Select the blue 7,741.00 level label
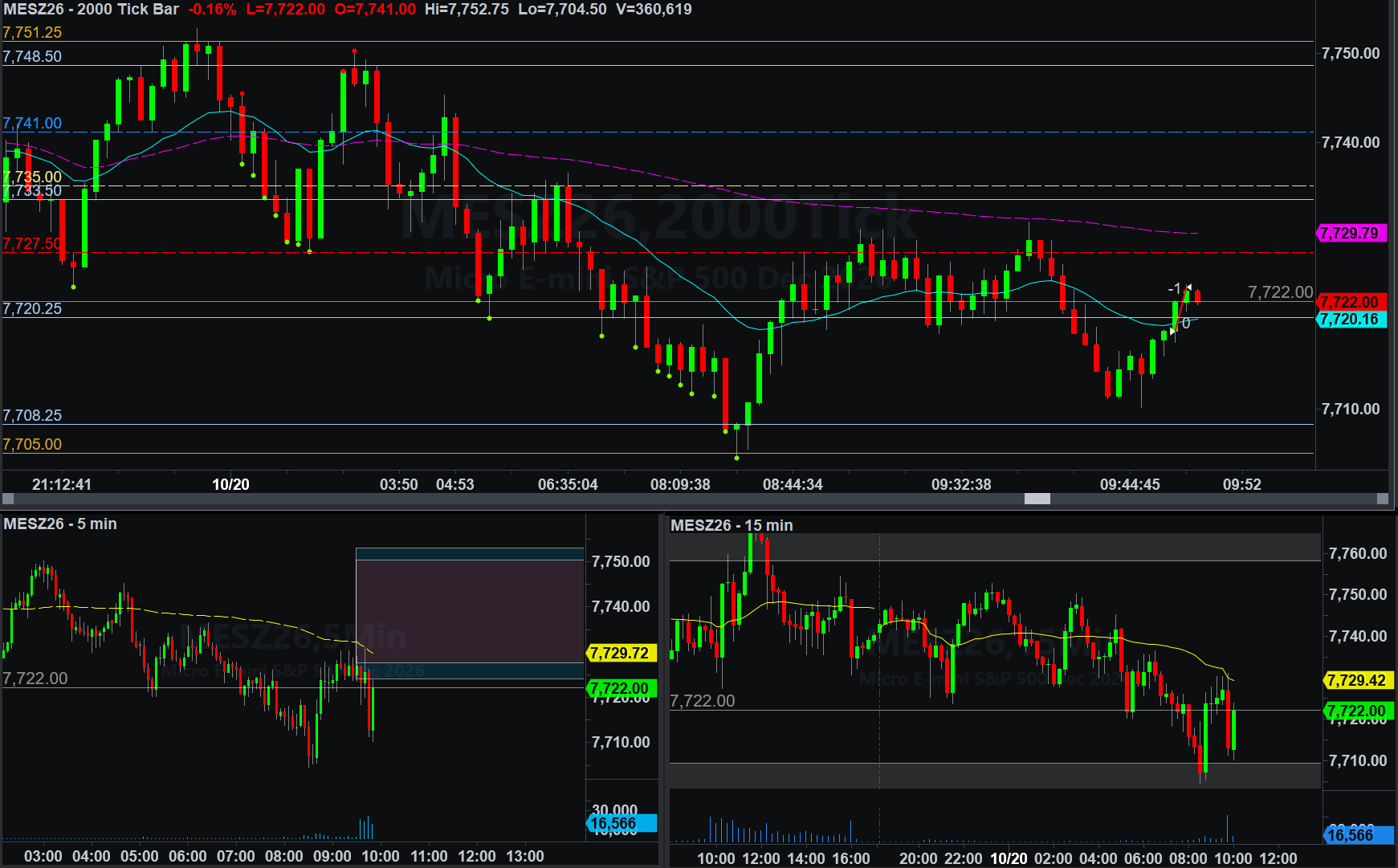The image size is (1398, 868). 32,124
